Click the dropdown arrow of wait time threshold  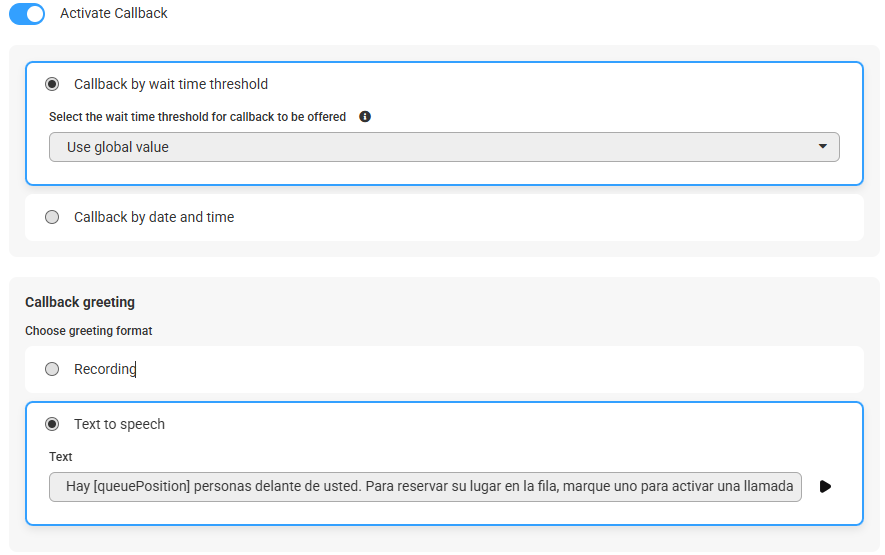point(823,146)
